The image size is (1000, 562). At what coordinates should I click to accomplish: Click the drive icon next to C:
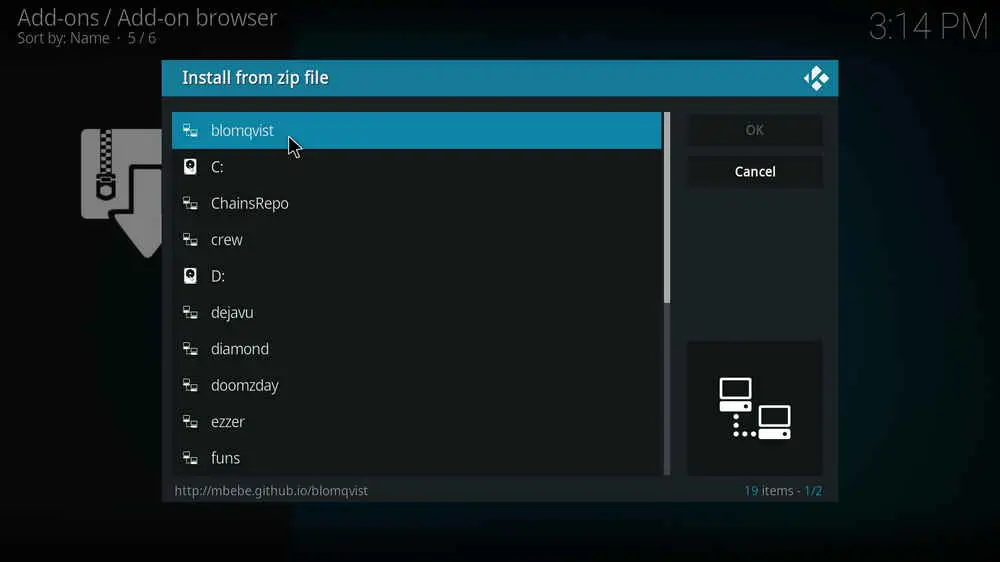pyautogui.click(x=190, y=167)
